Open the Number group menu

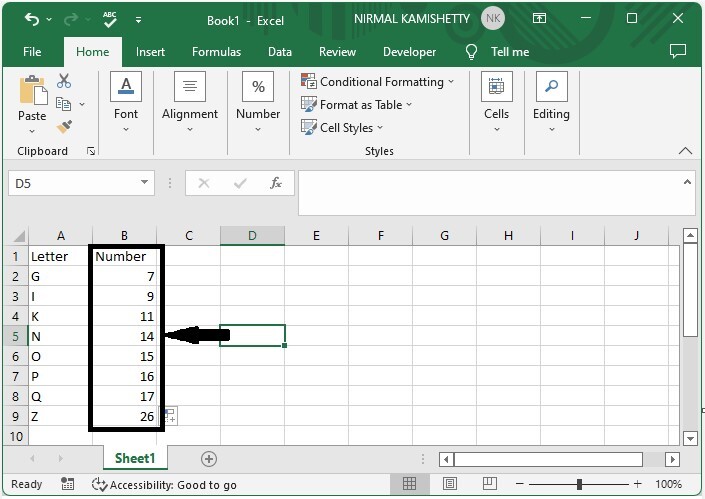click(258, 103)
